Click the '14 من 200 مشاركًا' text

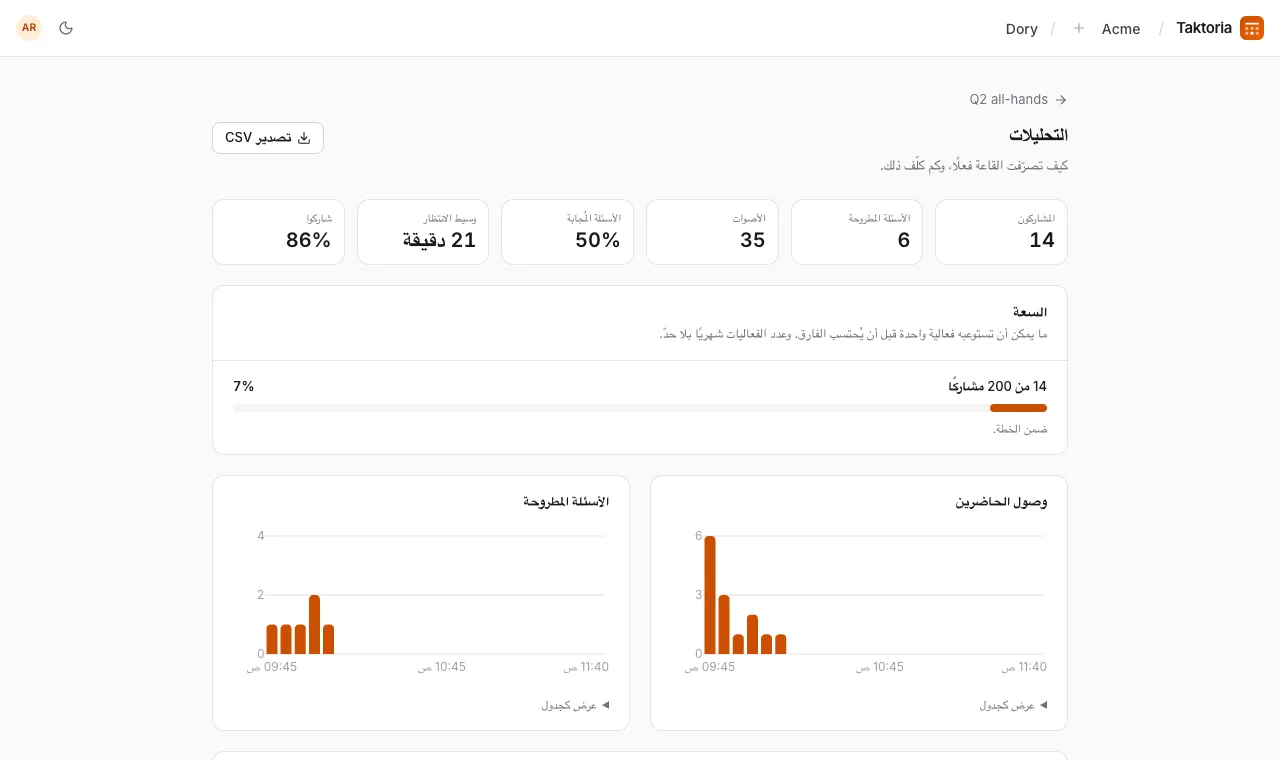click(x=997, y=386)
